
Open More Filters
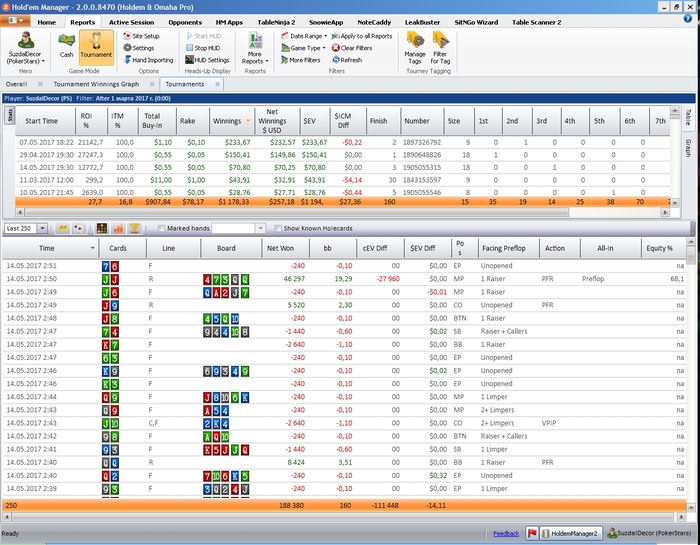tap(300, 60)
